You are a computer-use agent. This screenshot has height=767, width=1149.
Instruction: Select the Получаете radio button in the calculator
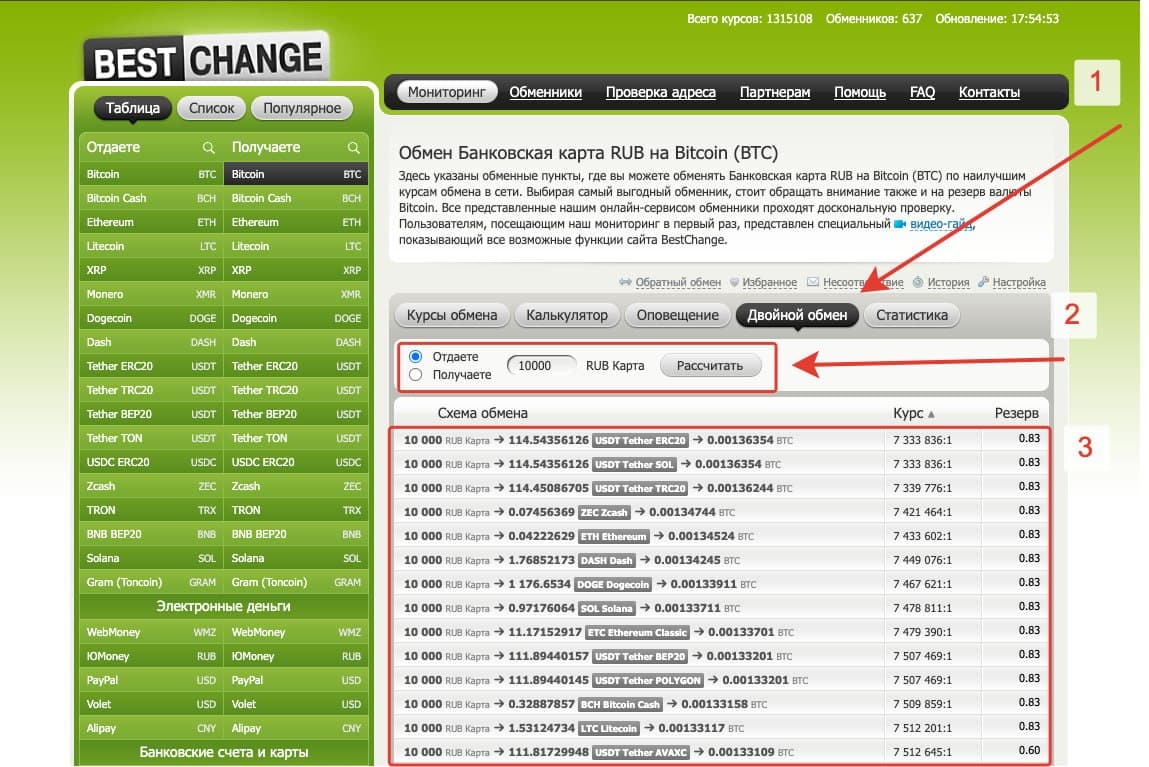(415, 375)
